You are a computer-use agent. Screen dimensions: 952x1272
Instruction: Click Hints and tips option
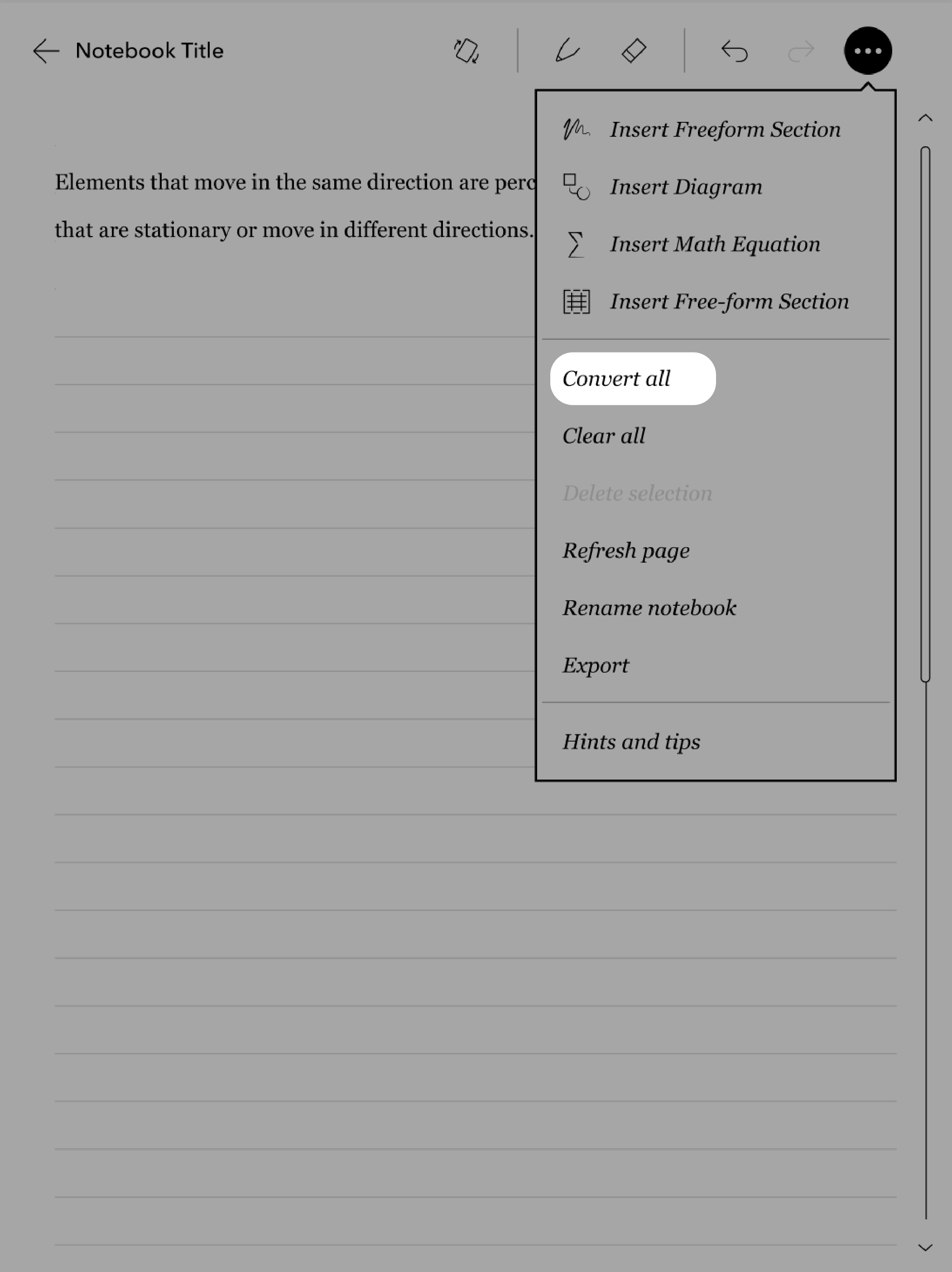pos(631,741)
